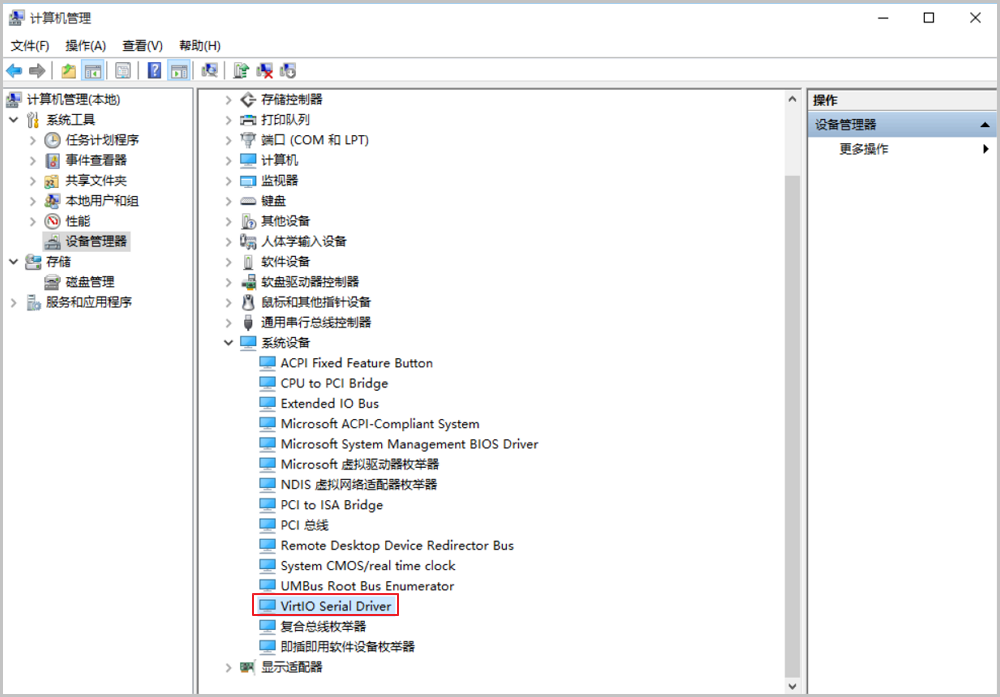Open the 文件(F) menu

[x=29, y=46]
